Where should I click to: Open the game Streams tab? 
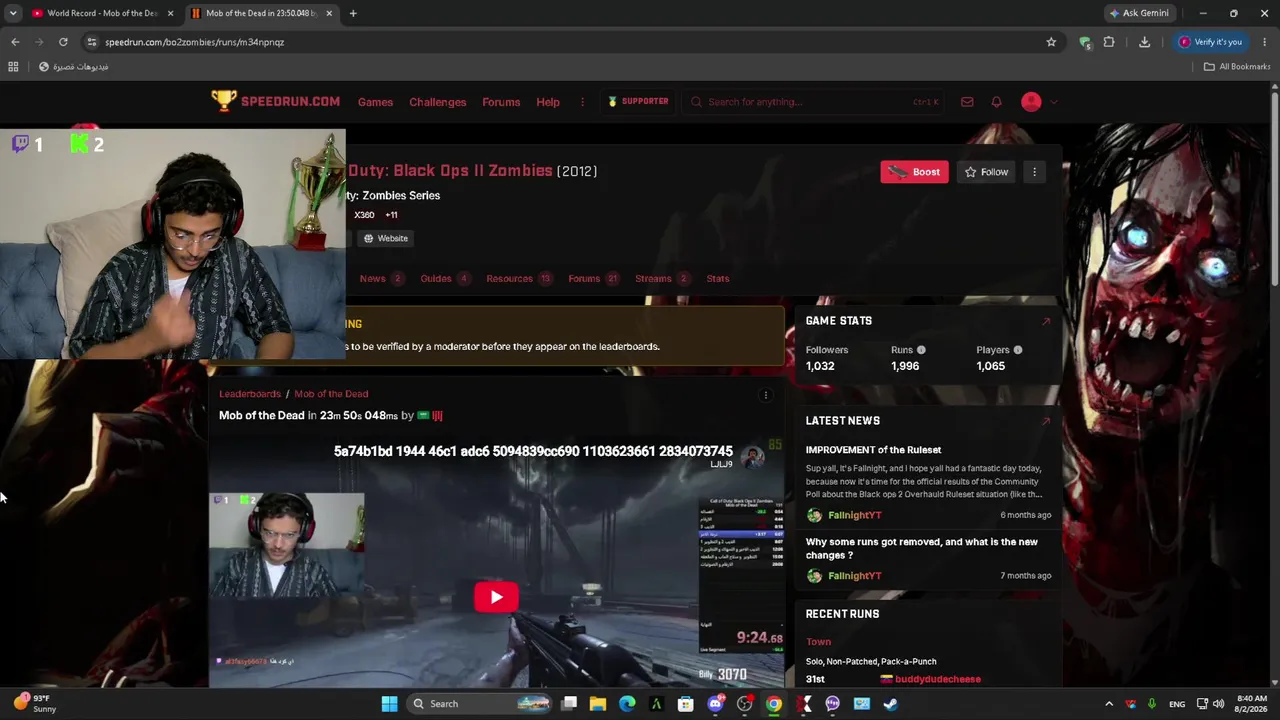click(663, 279)
